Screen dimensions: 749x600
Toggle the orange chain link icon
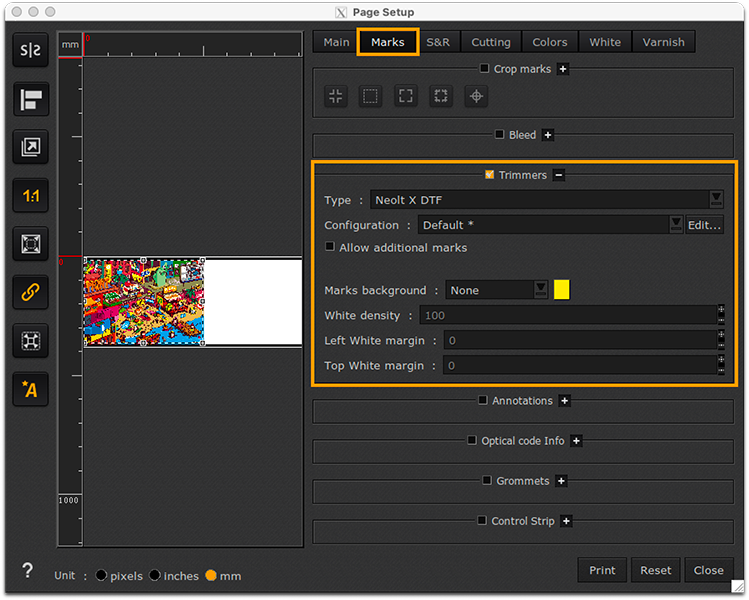pos(31,292)
